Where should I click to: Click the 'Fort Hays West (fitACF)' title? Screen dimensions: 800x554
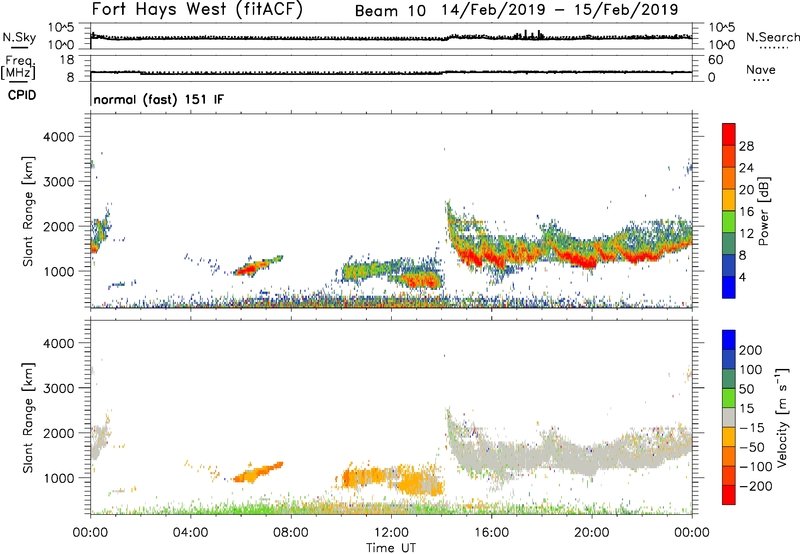tap(197, 9)
